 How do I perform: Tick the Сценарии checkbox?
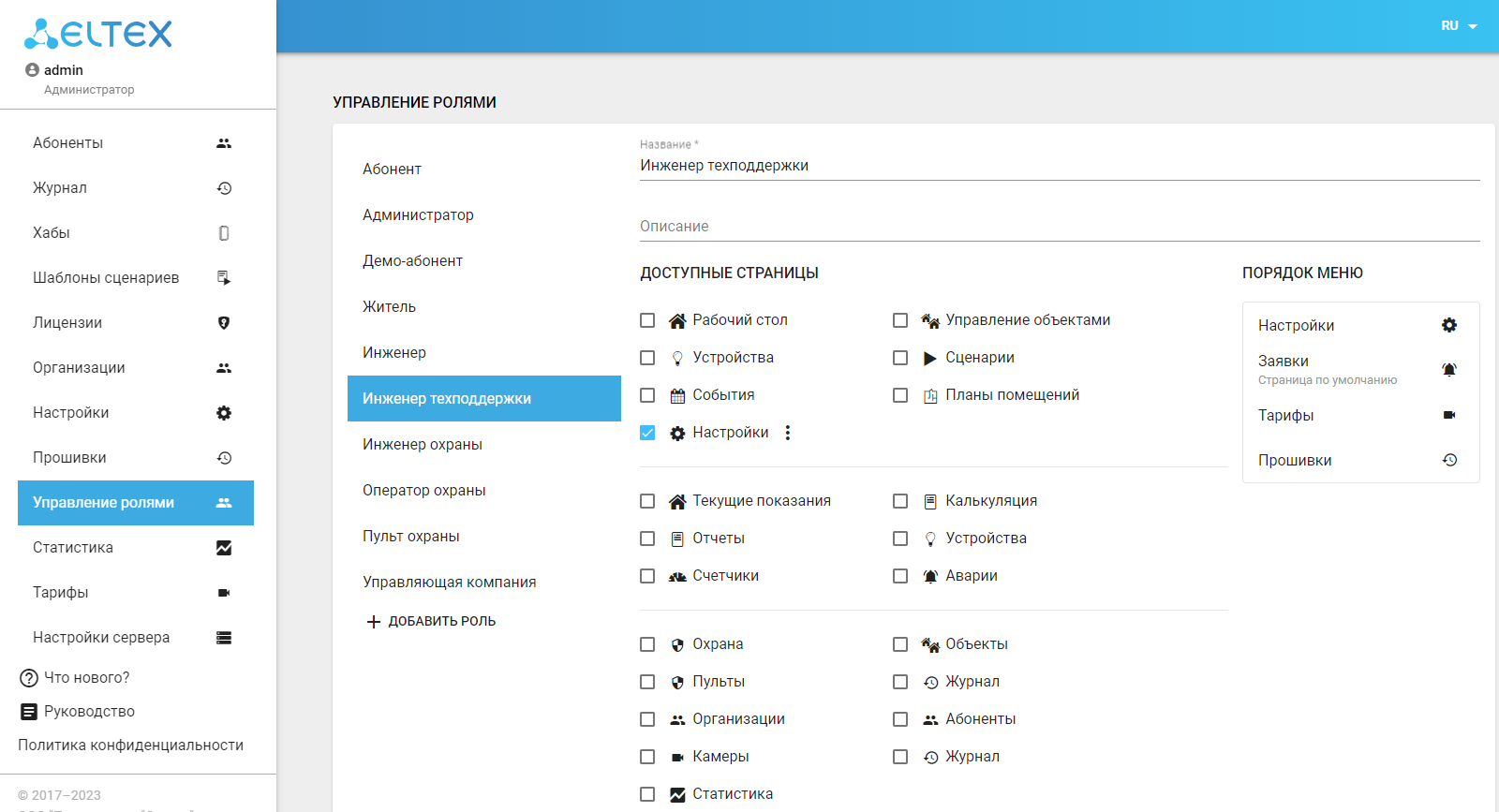pos(900,358)
